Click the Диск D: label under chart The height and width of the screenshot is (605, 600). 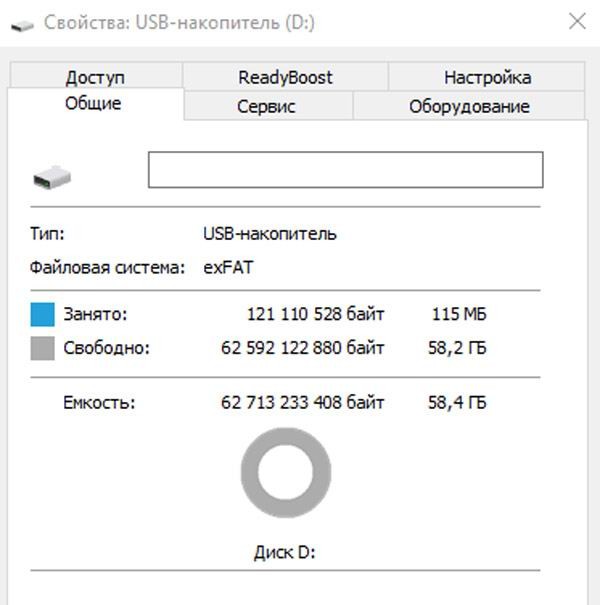coord(285,551)
